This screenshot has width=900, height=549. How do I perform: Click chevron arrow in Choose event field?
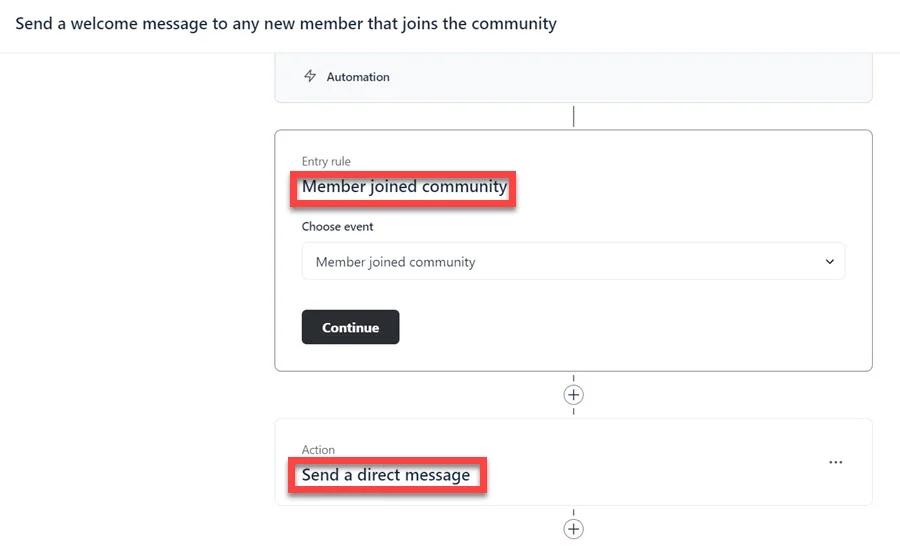[829, 262]
